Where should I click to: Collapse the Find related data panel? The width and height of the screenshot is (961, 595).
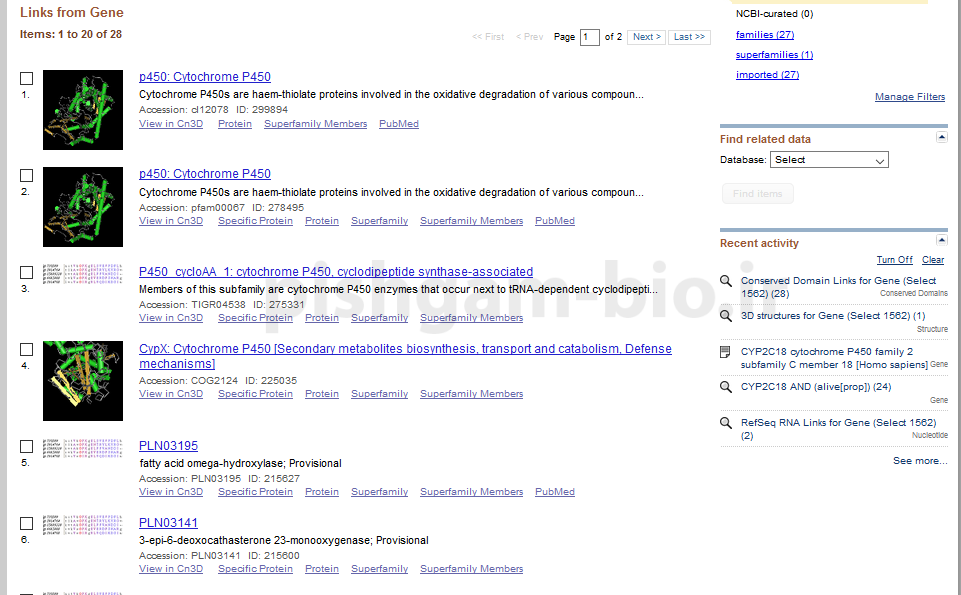[x=941, y=137]
